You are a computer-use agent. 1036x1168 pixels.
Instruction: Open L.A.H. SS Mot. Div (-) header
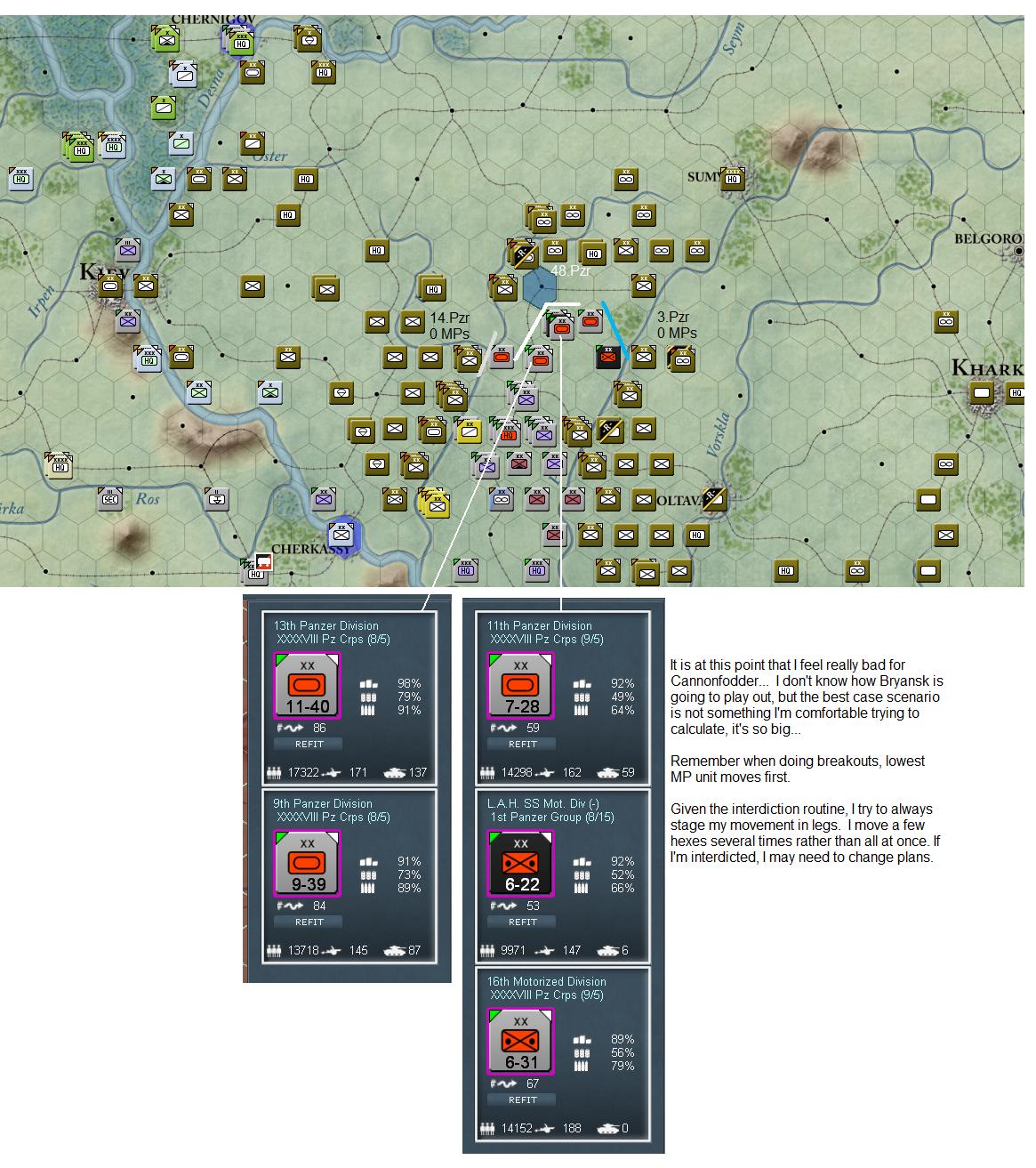point(543,803)
